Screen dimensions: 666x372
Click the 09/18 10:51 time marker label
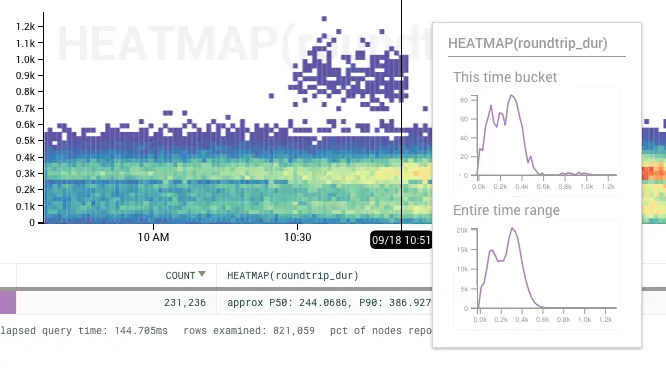[401, 240]
